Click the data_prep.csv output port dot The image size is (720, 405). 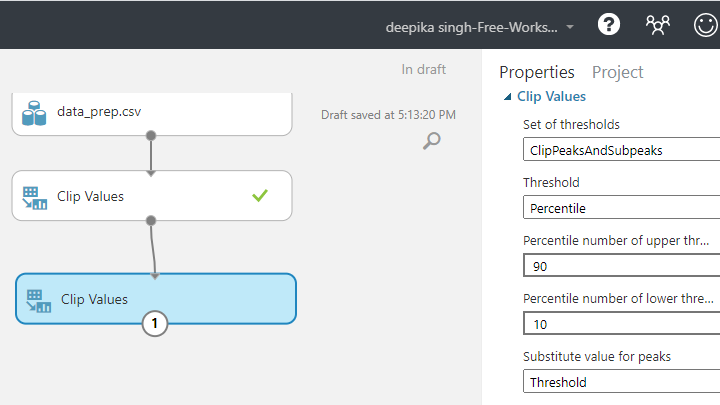click(x=151, y=135)
